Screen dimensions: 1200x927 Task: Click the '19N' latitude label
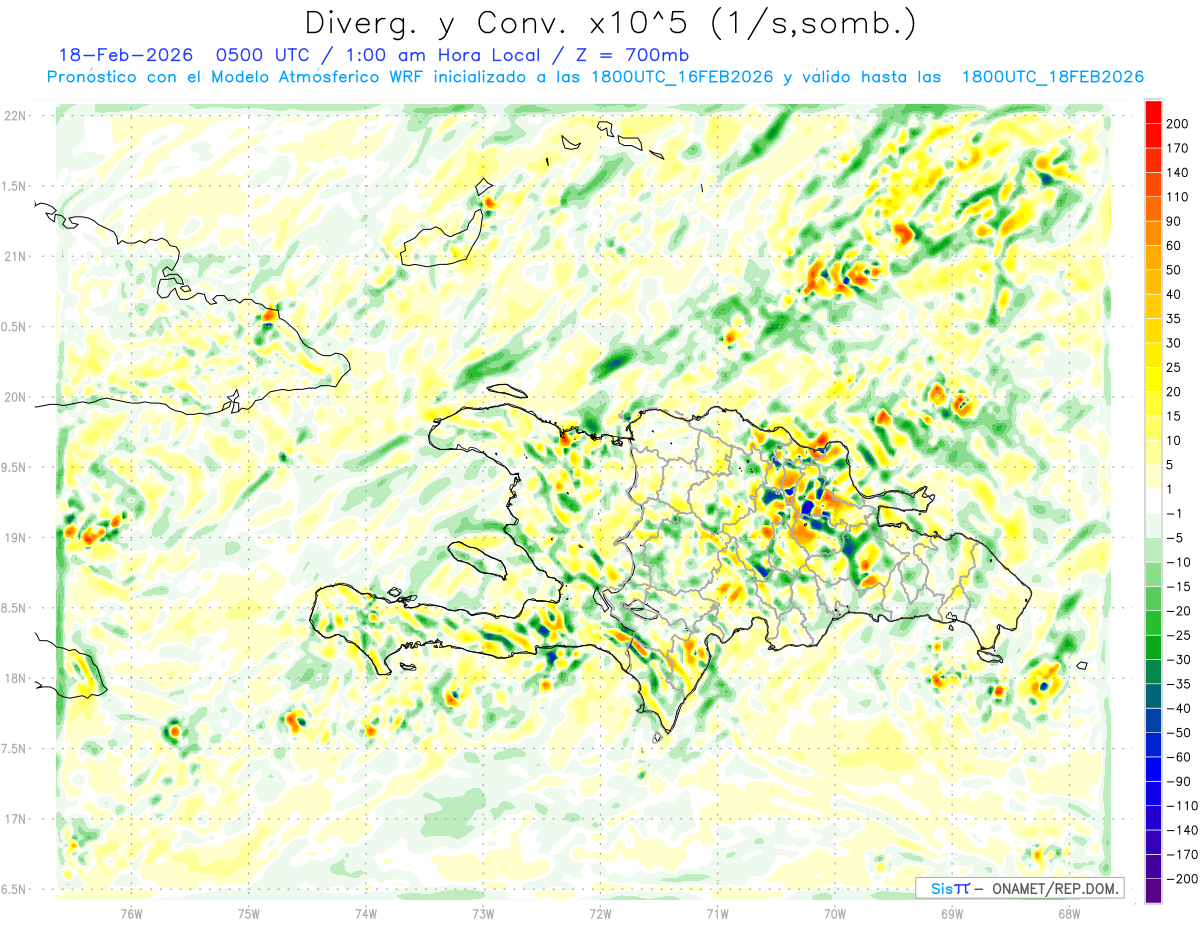click(x=15, y=537)
